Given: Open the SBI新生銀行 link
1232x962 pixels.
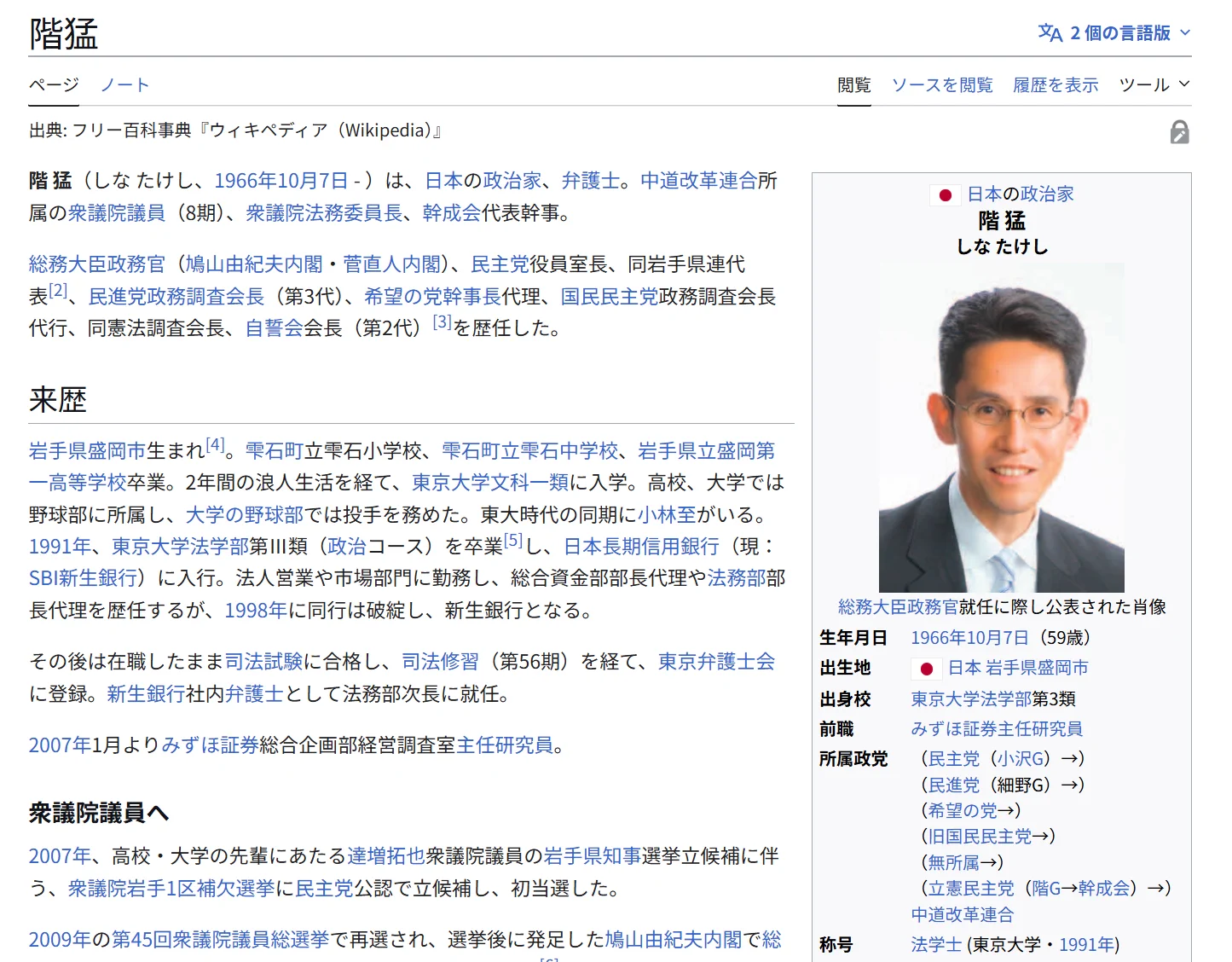Looking at the screenshot, I should click(84, 577).
